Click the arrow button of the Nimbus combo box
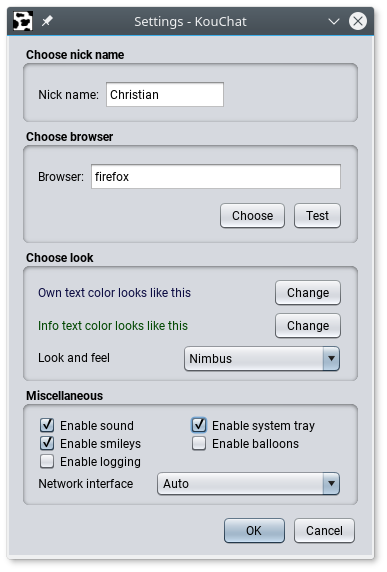Screen dimensions: 387x572 pos(331,359)
